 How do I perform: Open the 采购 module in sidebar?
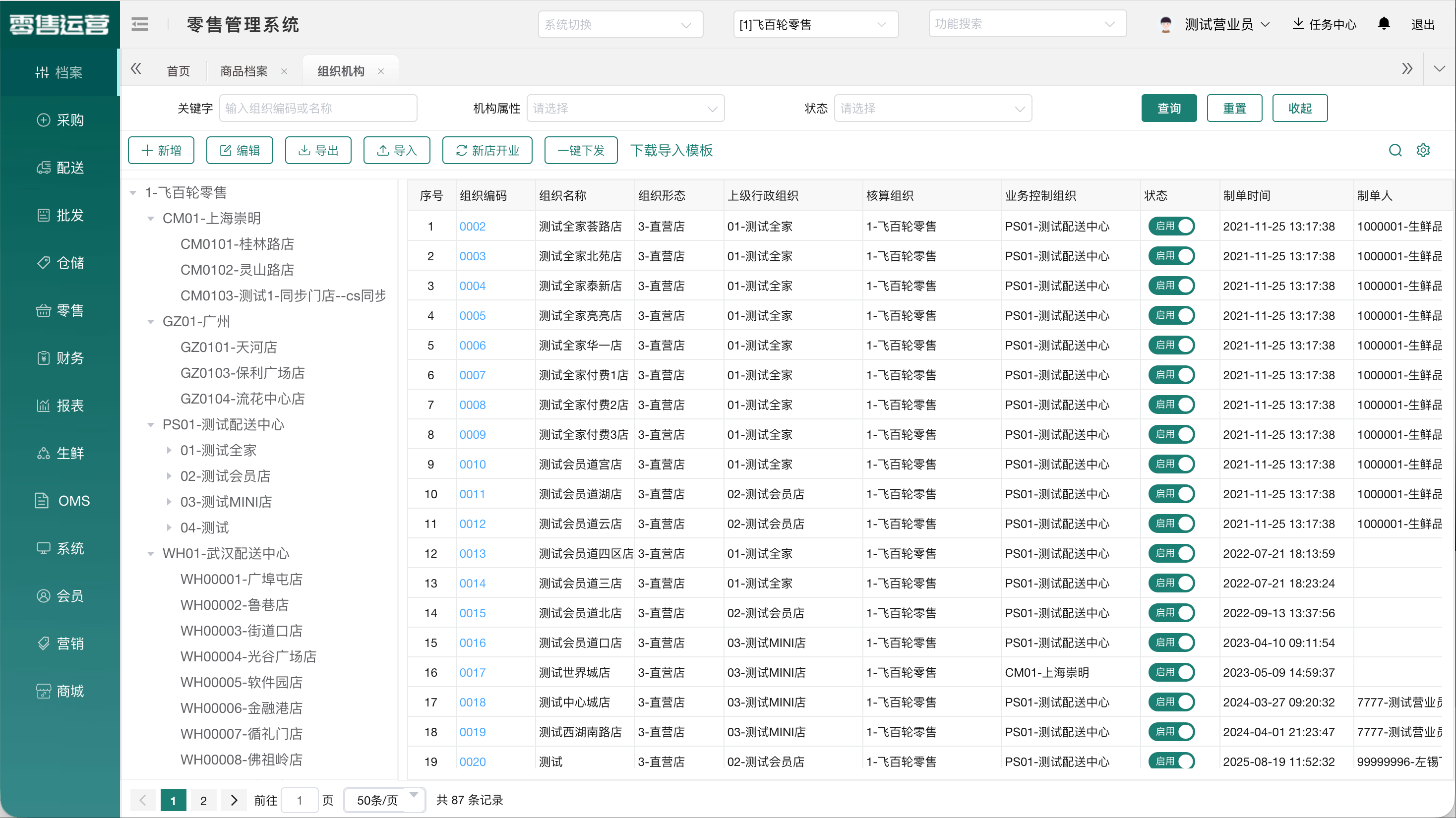click(60, 120)
